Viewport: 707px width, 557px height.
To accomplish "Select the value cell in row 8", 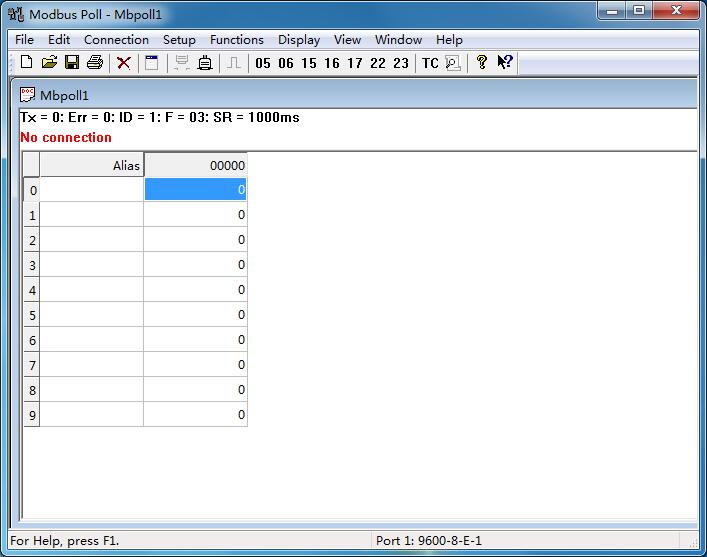I will 196,390.
